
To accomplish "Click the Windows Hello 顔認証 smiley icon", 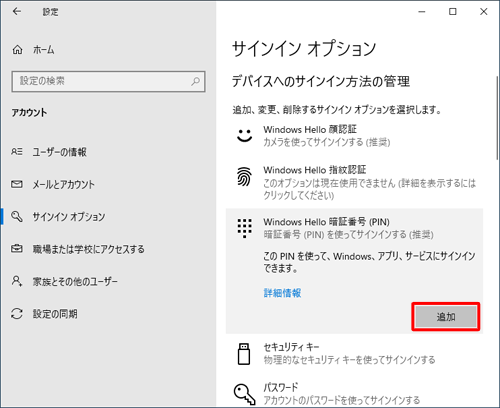I will [x=244, y=135].
